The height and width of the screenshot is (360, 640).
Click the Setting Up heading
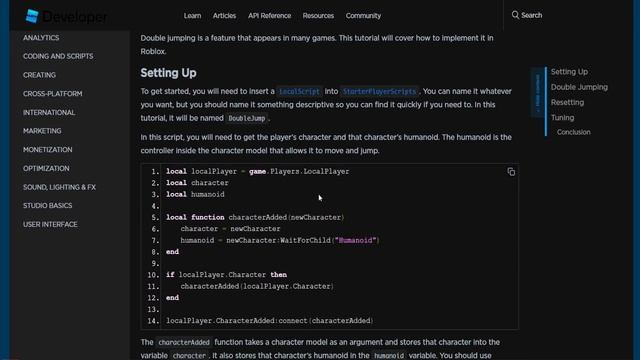pyautogui.click(x=168, y=73)
